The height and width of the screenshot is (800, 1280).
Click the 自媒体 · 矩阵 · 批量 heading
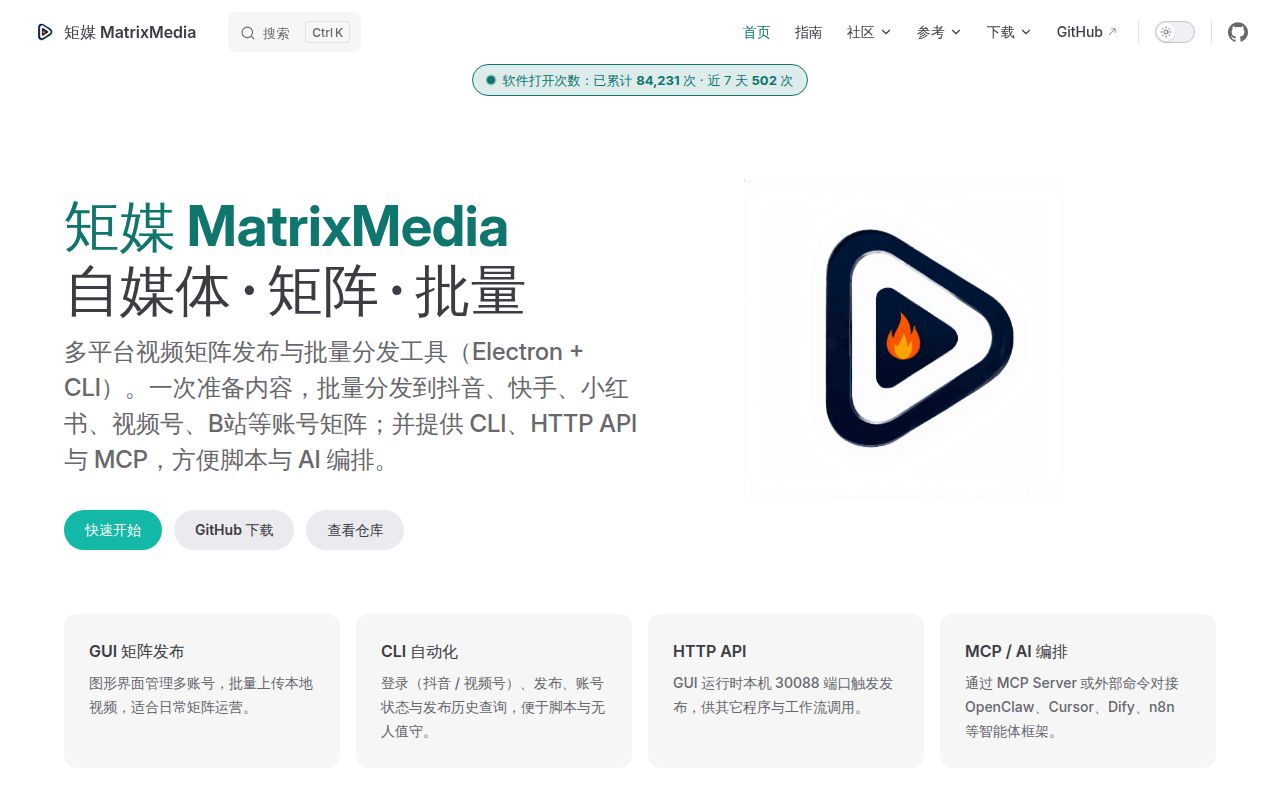point(295,291)
